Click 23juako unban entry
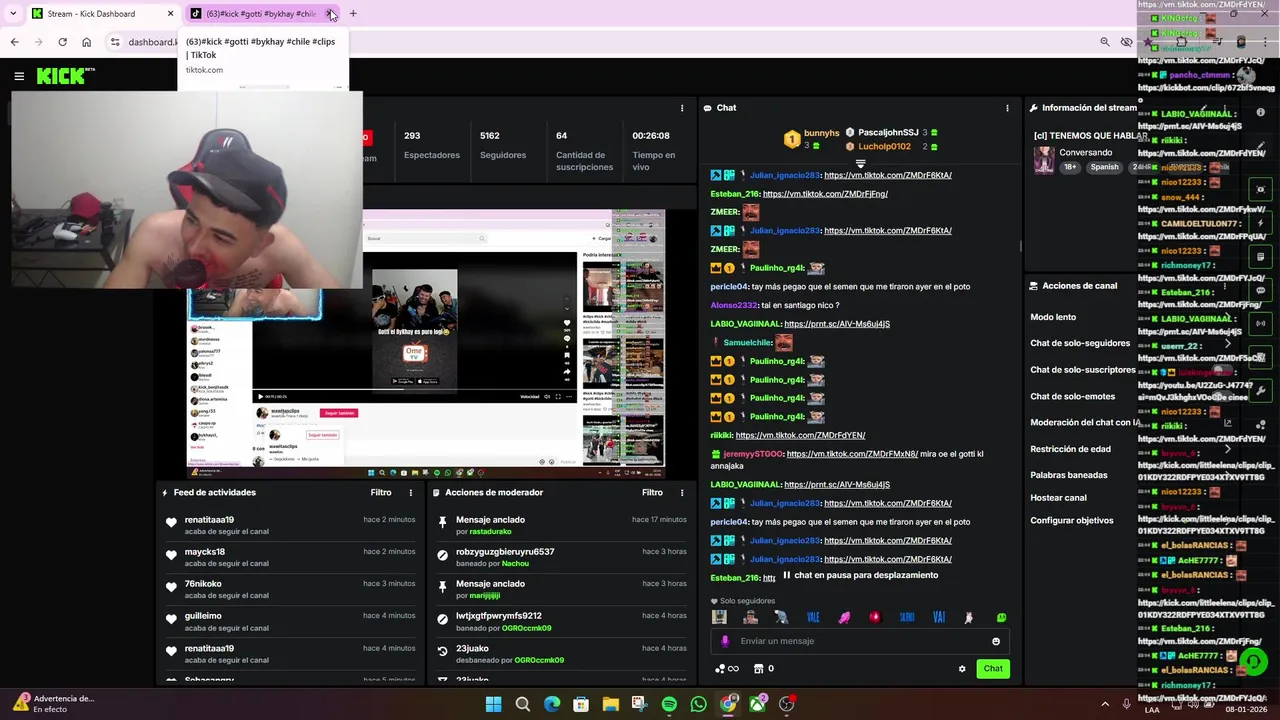Image resolution: width=1280 pixels, height=720 pixels. coord(562,654)
